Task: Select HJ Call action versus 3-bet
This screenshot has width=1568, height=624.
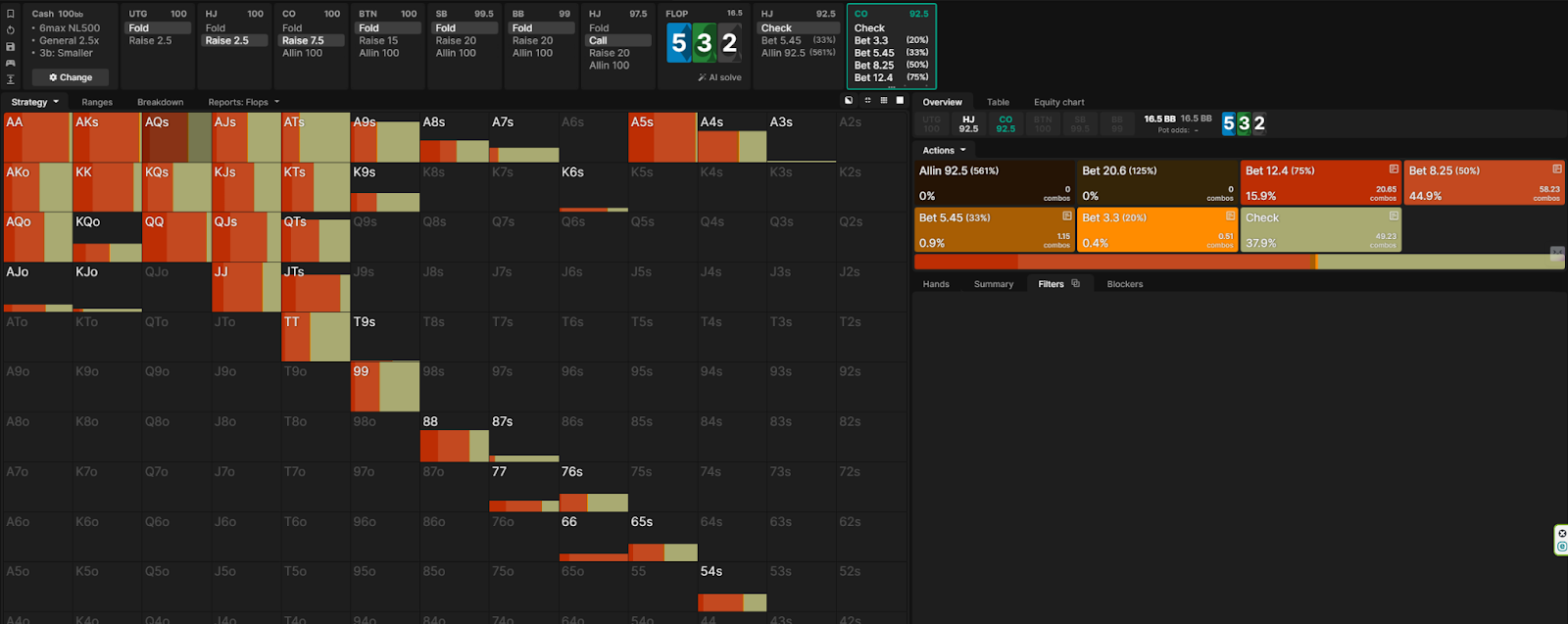Action: point(618,40)
